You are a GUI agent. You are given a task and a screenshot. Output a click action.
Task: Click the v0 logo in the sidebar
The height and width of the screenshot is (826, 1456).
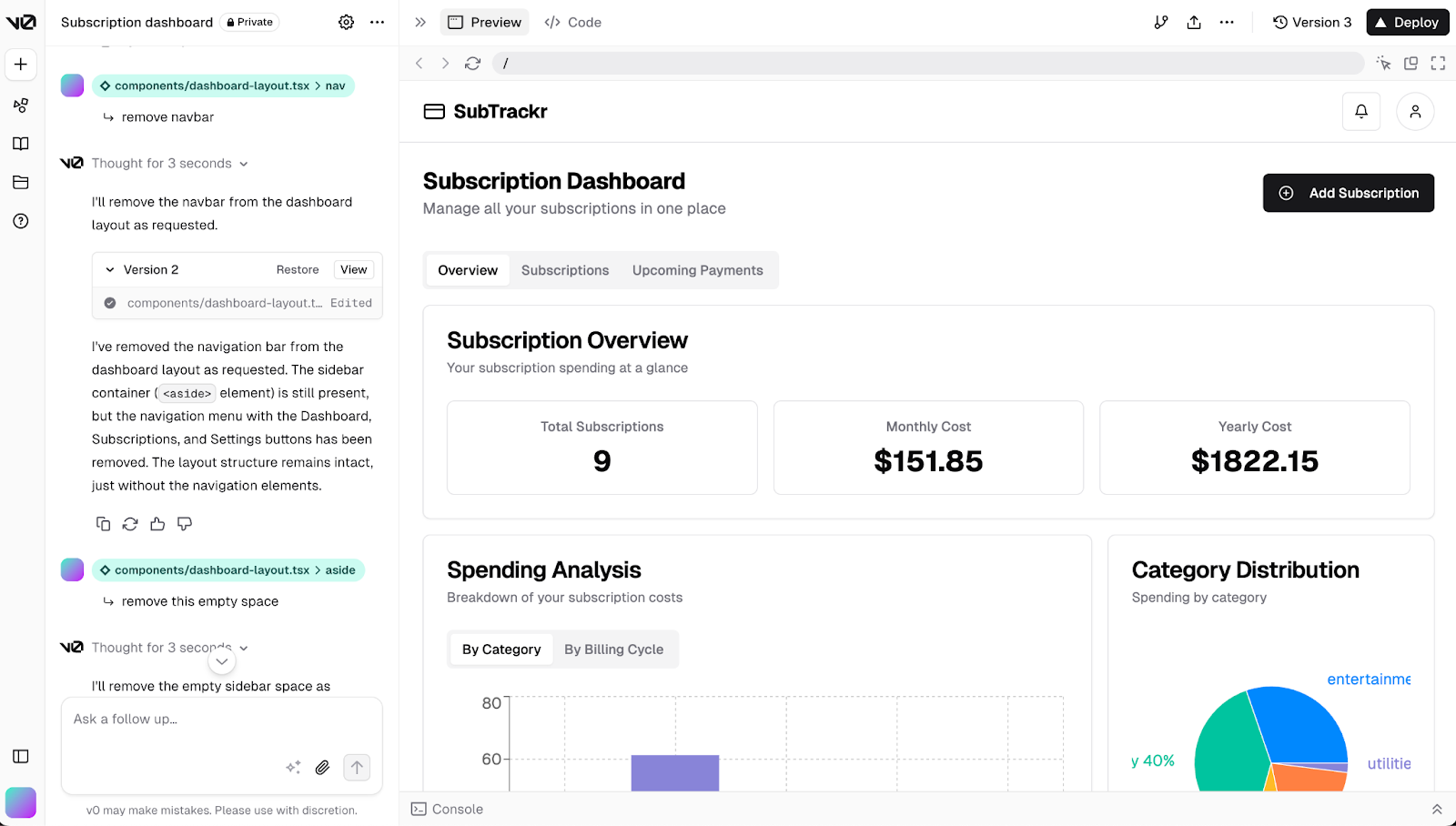(21, 22)
